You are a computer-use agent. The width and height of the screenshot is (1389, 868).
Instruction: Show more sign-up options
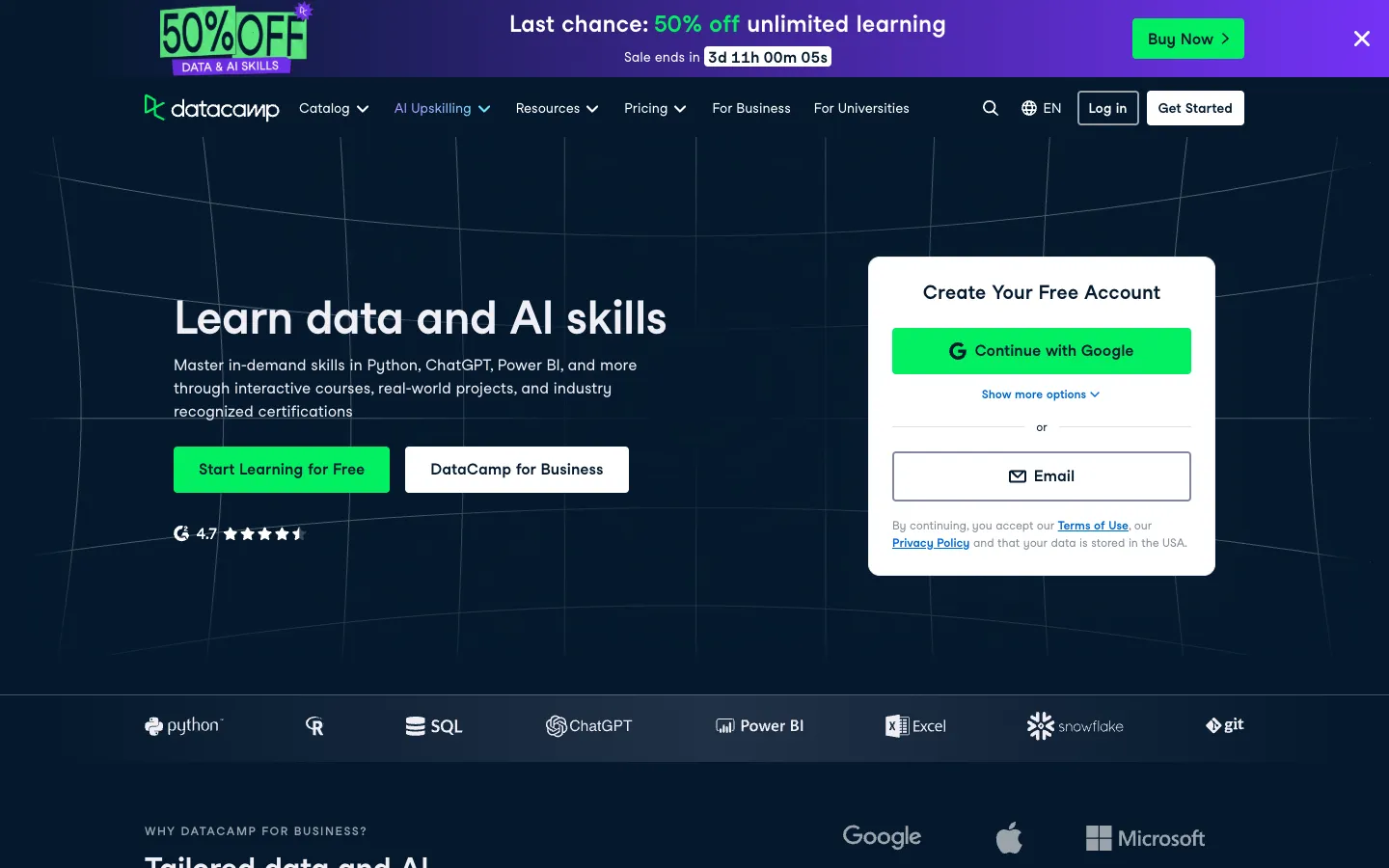[x=1041, y=394]
